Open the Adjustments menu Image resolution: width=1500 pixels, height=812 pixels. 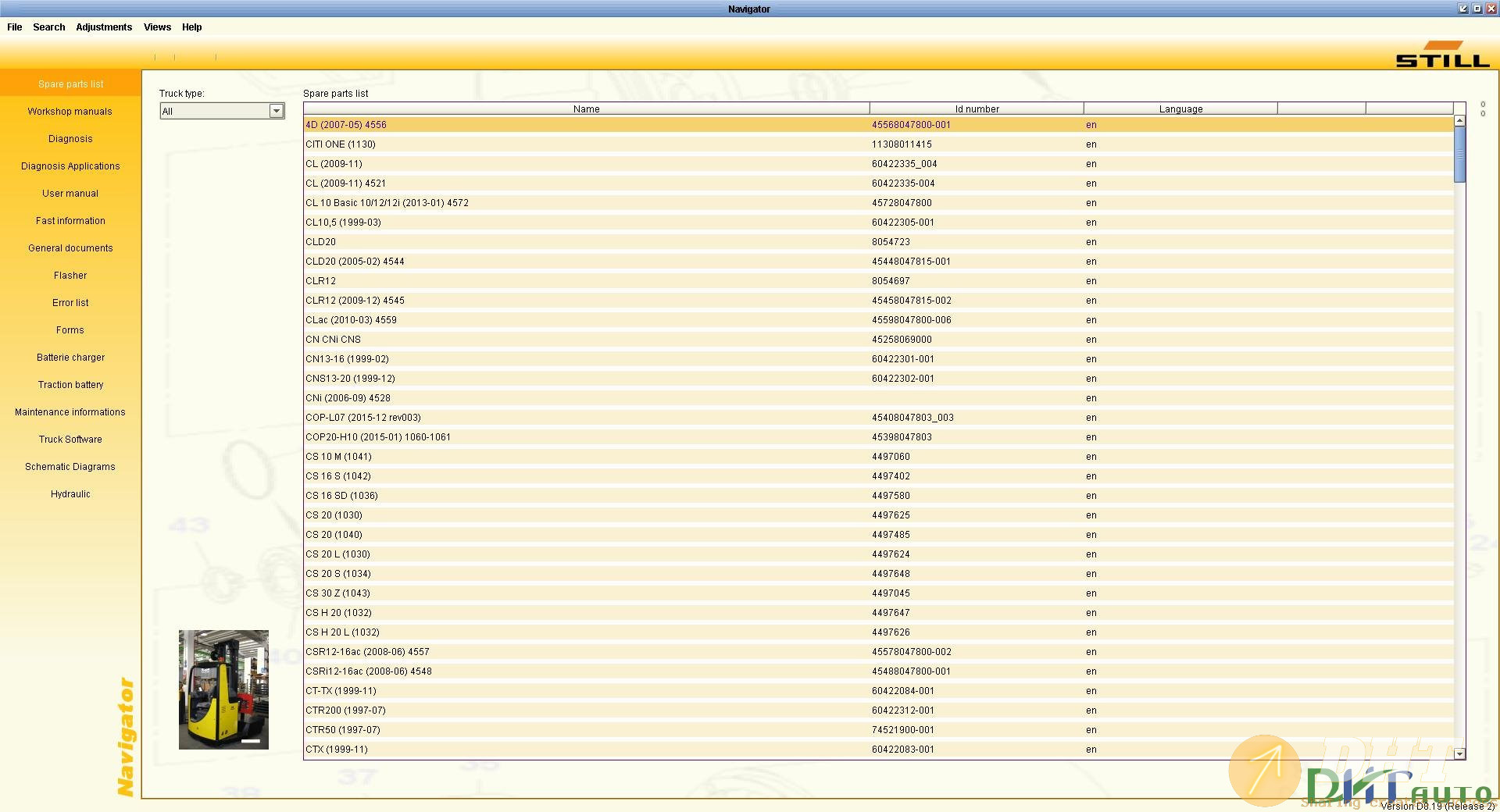pyautogui.click(x=104, y=27)
